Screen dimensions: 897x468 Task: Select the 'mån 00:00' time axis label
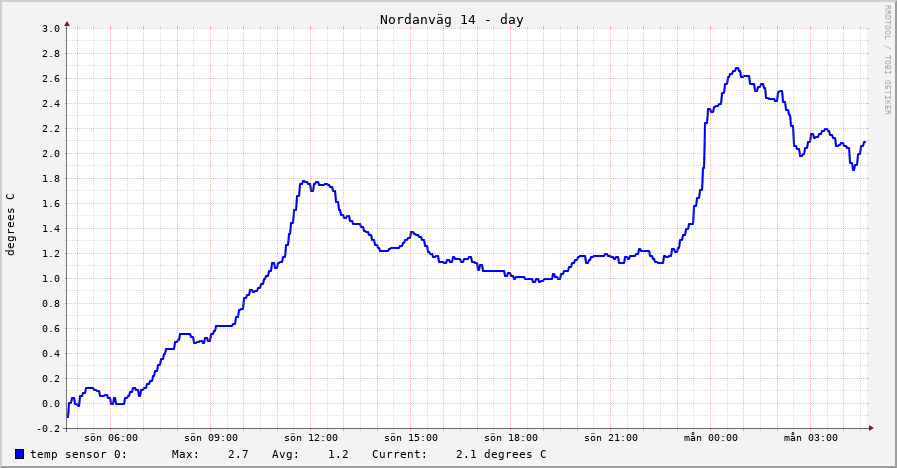711,437
